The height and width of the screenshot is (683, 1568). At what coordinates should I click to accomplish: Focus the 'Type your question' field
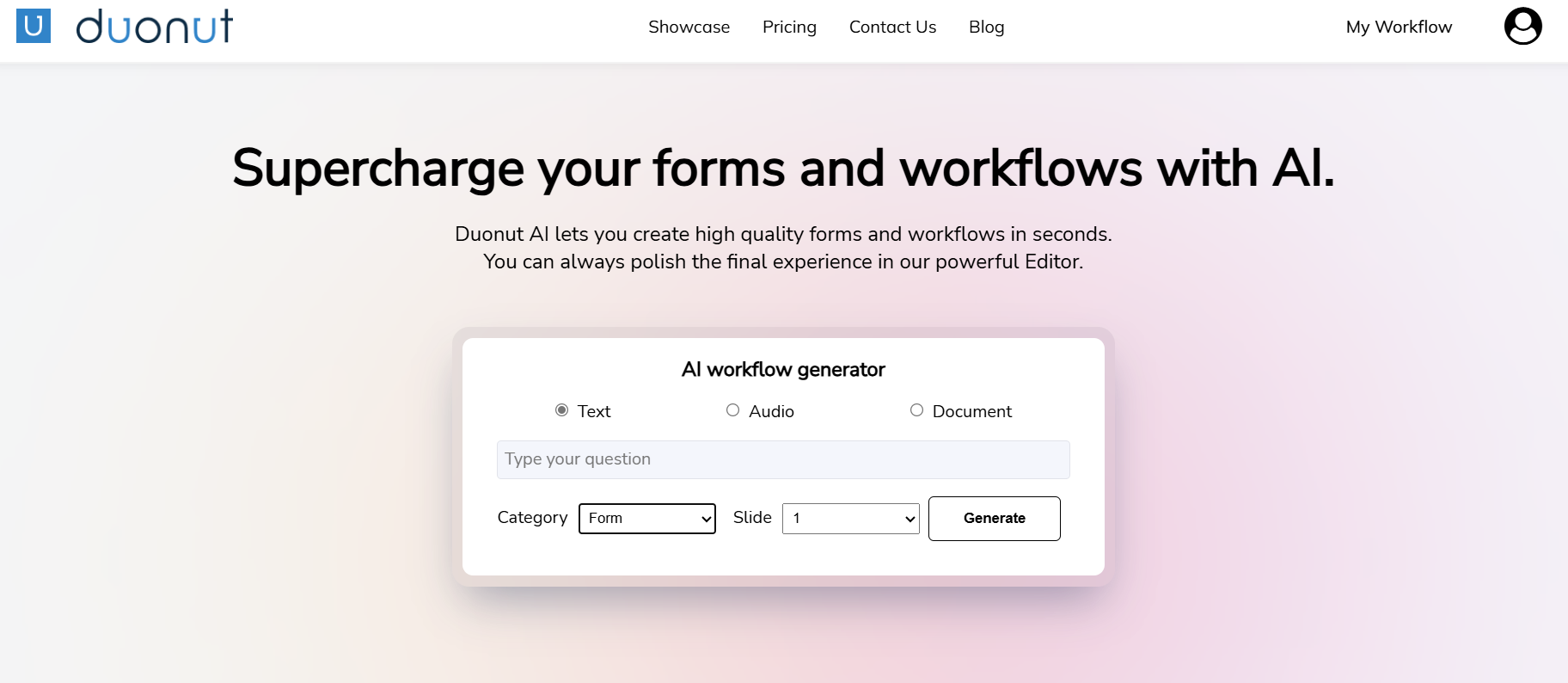783,459
